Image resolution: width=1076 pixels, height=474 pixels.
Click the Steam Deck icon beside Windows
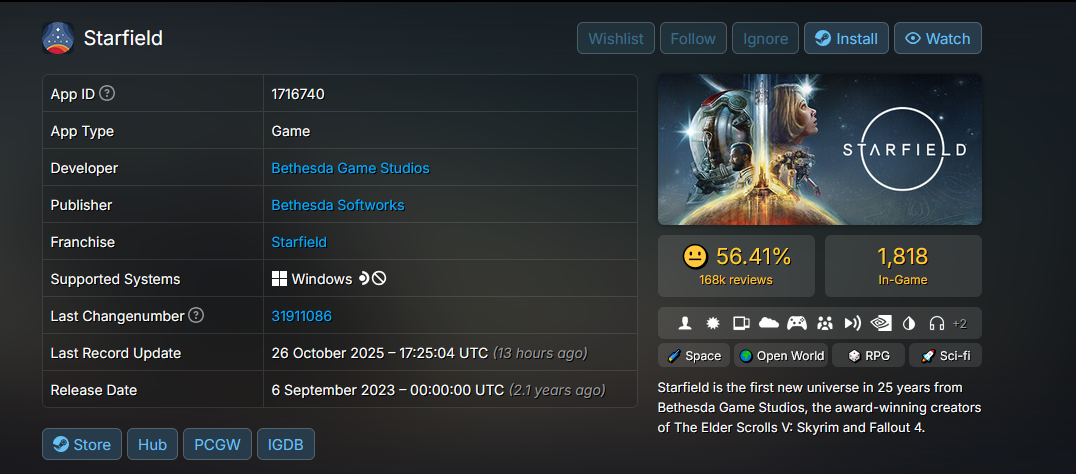364,279
